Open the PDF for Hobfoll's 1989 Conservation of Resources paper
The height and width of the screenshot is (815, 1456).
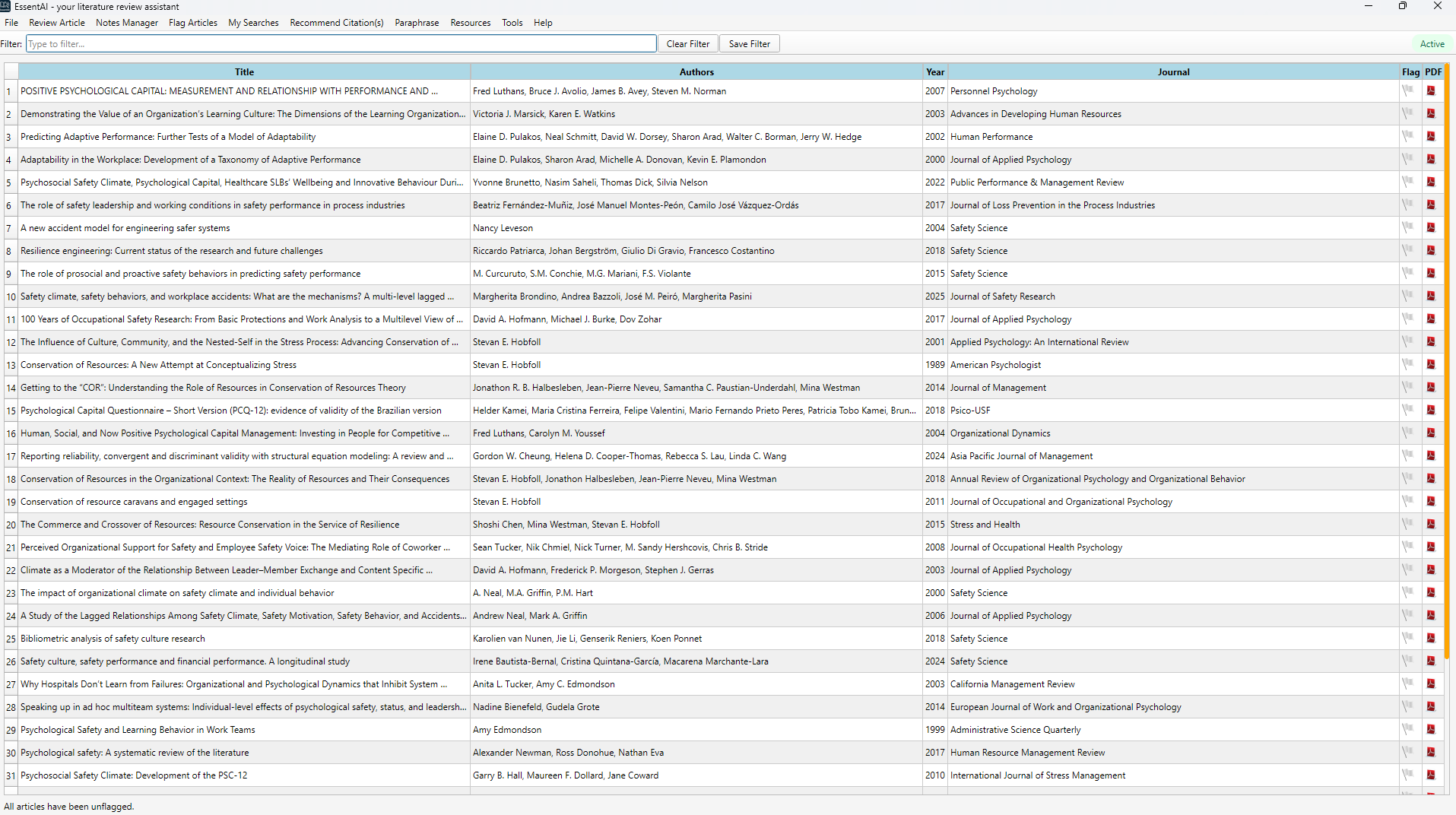pyautogui.click(x=1432, y=364)
